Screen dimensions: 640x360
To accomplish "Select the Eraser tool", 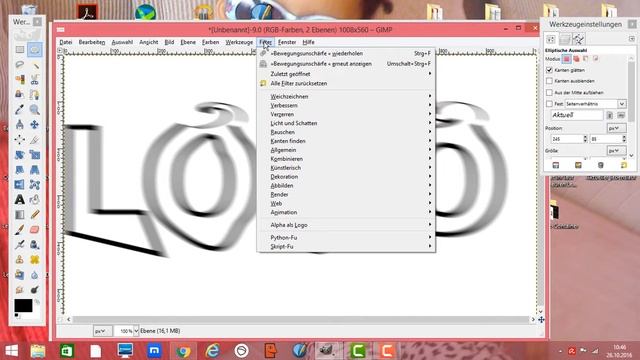I will (x=35, y=229).
